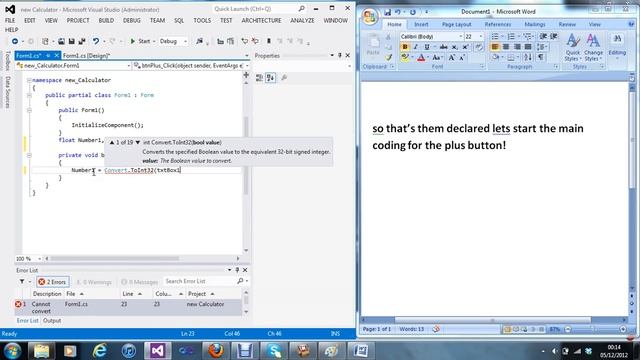640x360 pixels.
Task: Open Word Page Layout ribbon tab
Action: [x=456, y=24]
